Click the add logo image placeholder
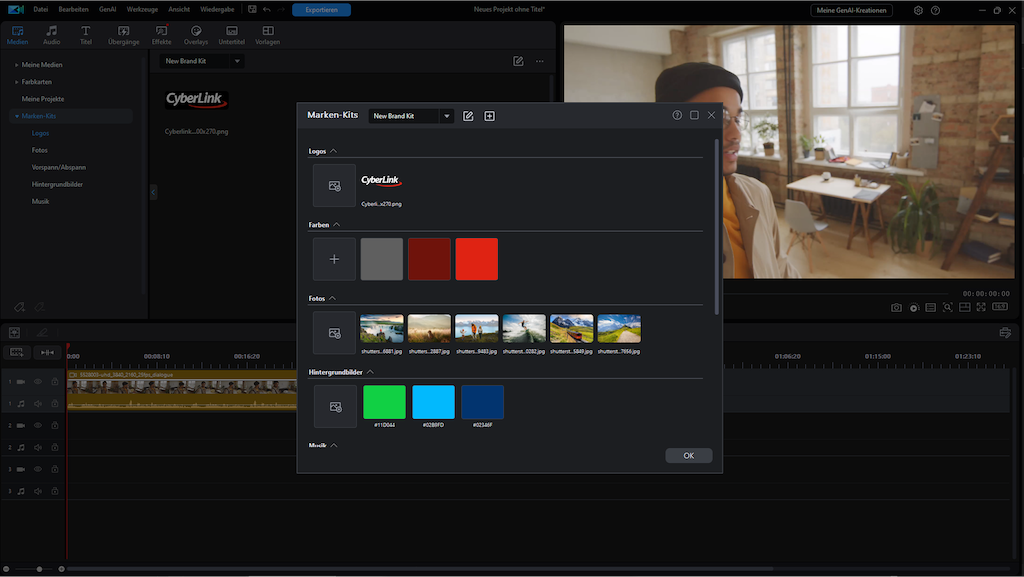Image resolution: width=1024 pixels, height=577 pixels. pyautogui.click(x=334, y=186)
